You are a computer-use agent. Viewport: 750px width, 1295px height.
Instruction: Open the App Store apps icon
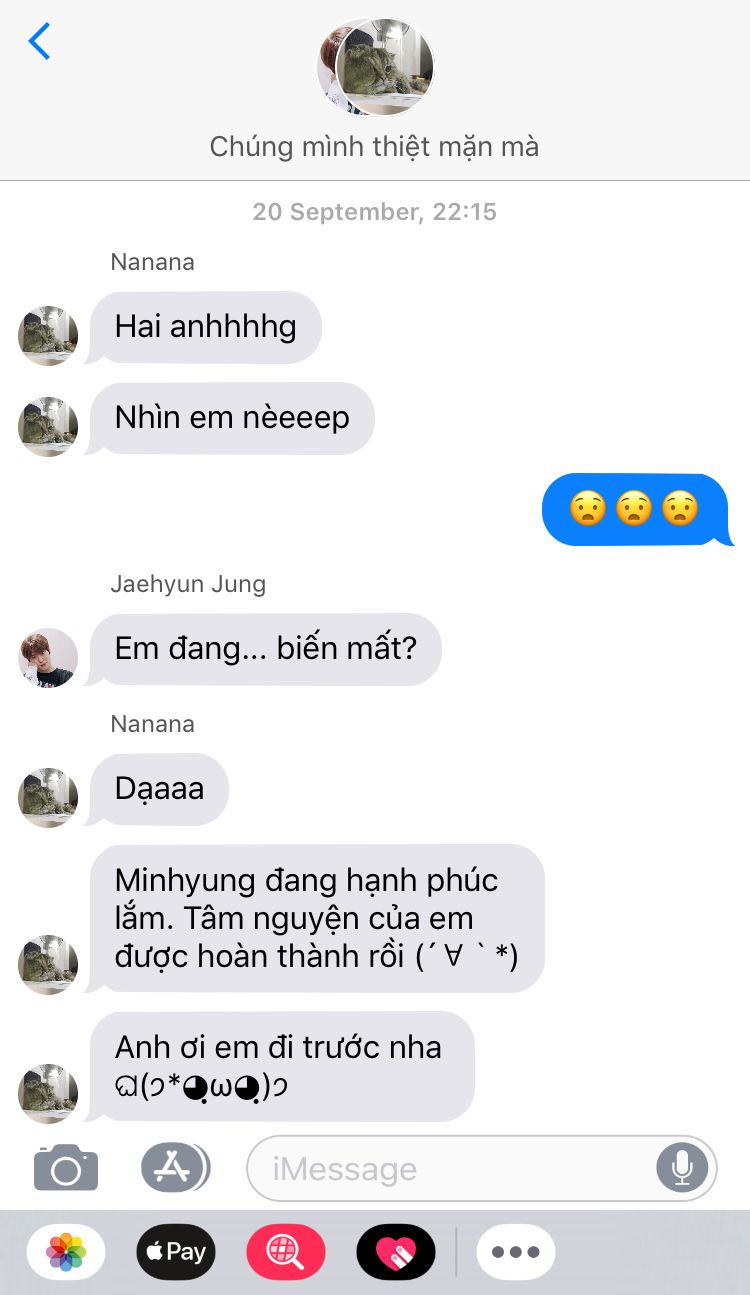coord(175,1167)
